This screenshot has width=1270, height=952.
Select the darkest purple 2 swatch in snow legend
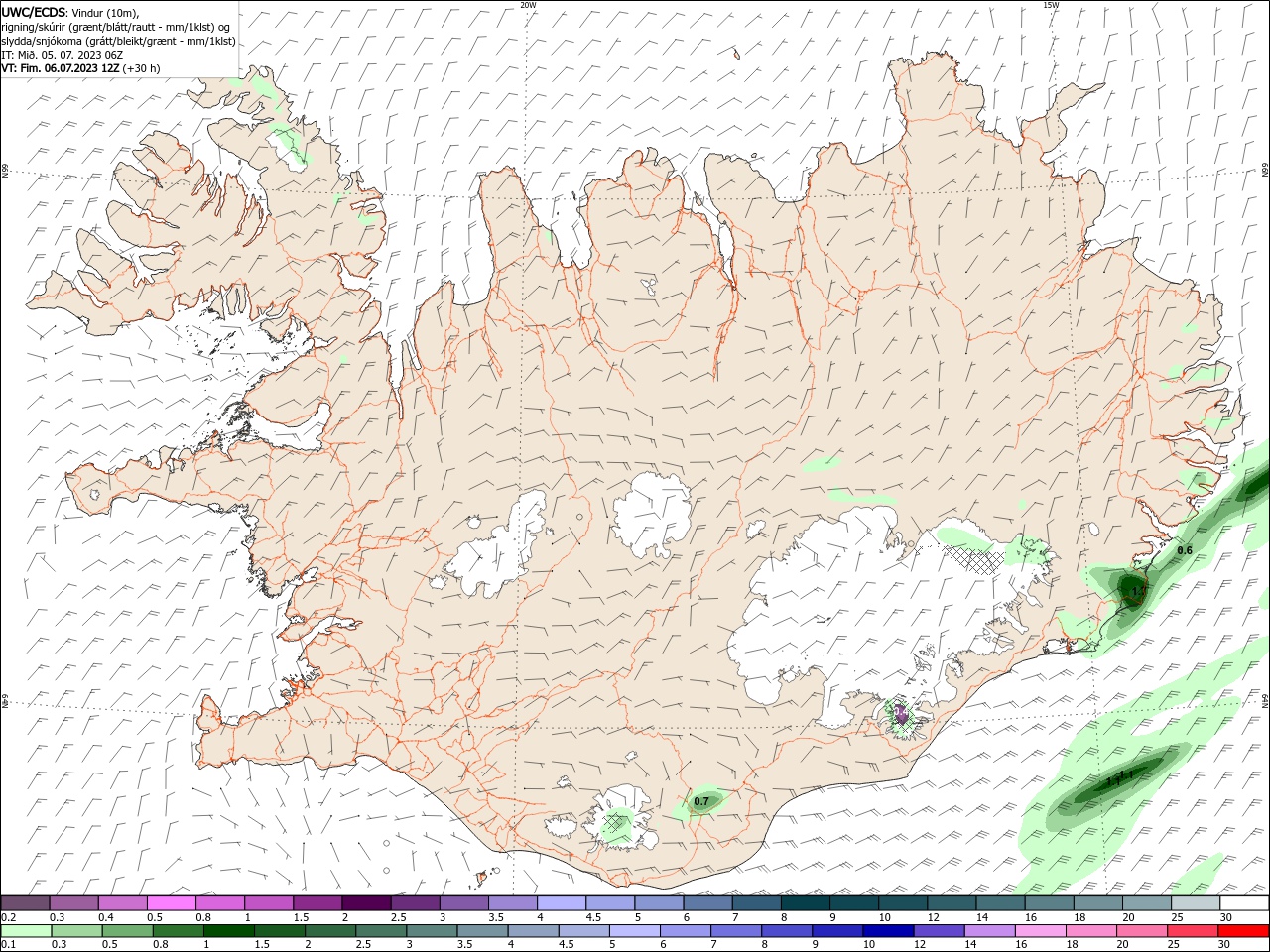(x=366, y=902)
